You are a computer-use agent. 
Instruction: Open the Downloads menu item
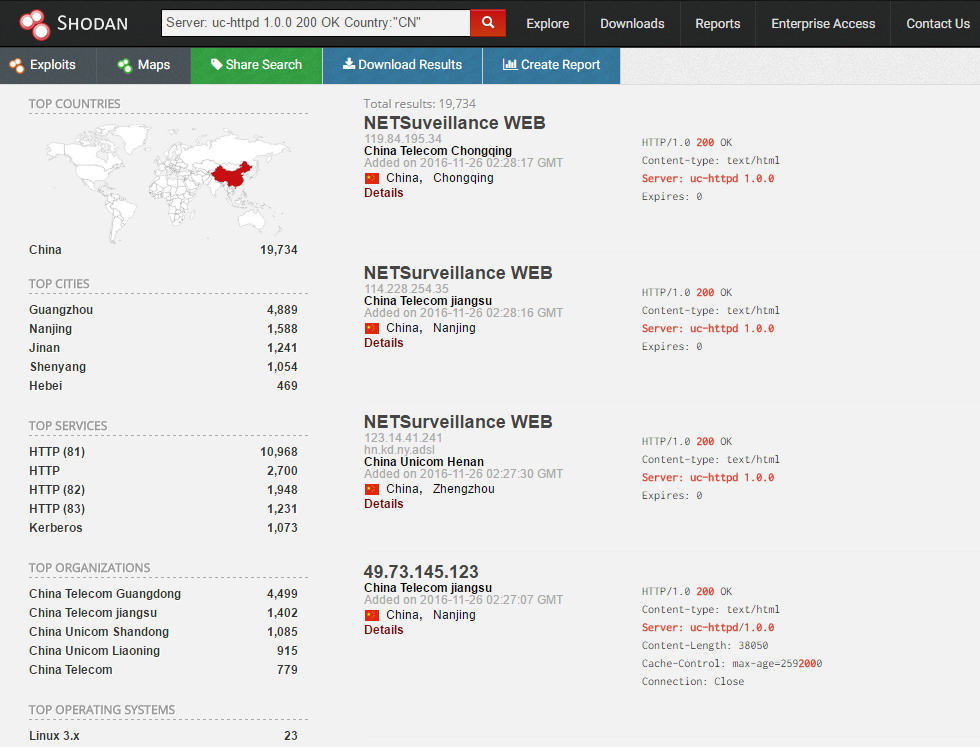click(x=632, y=24)
